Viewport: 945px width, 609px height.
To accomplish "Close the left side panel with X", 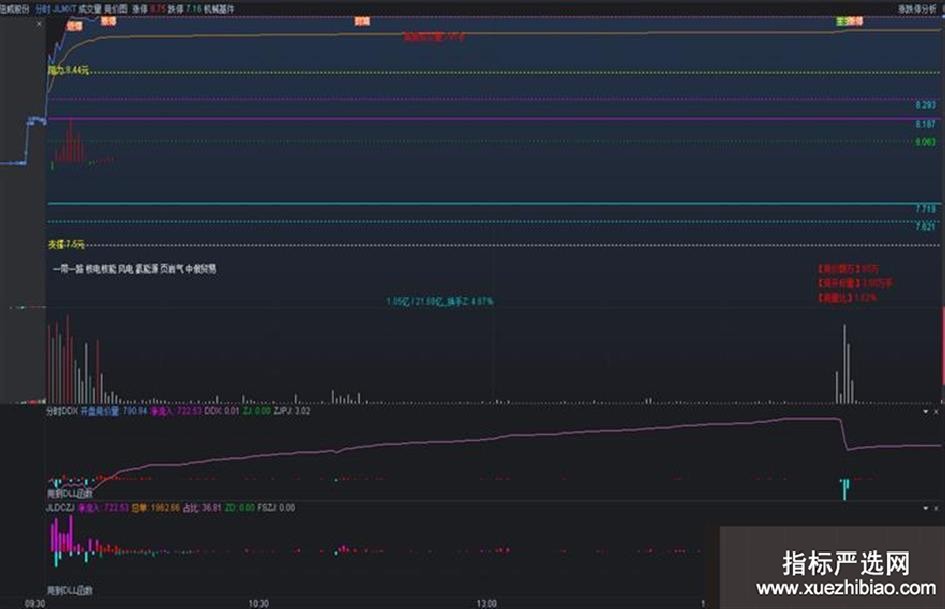I will [x=39, y=24].
